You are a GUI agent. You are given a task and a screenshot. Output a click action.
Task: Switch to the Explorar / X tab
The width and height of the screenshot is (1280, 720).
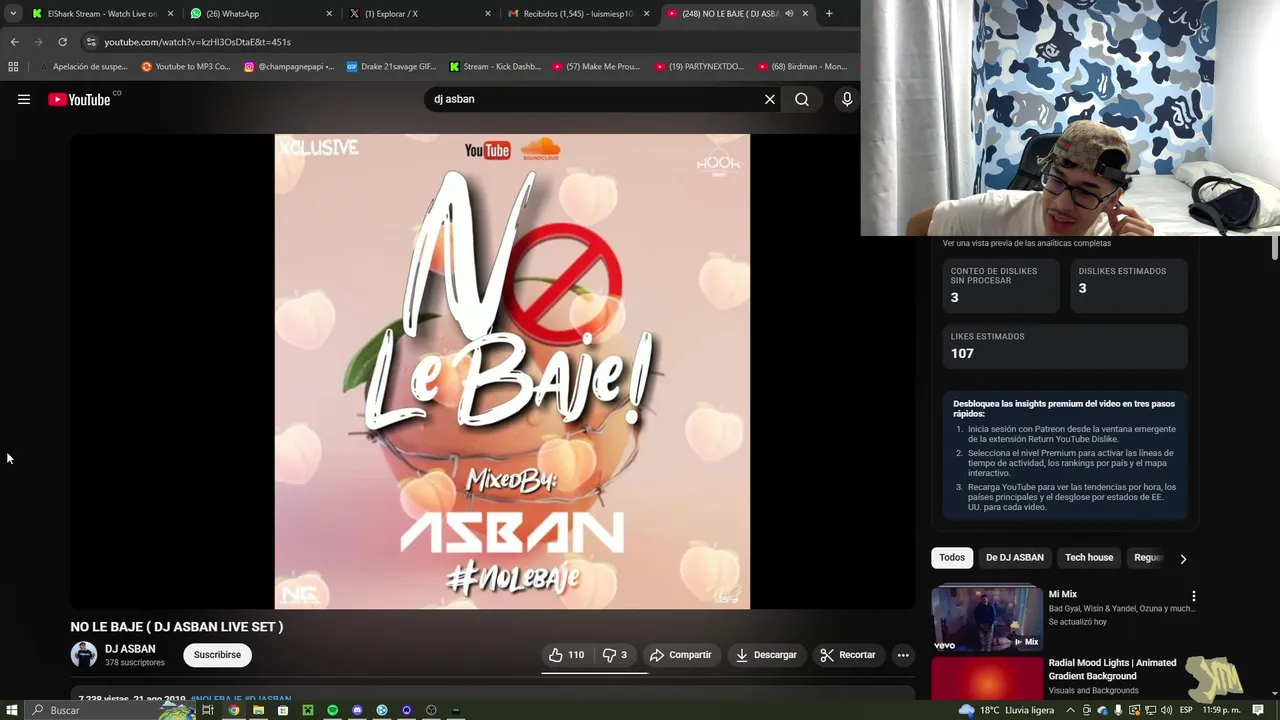point(420,14)
